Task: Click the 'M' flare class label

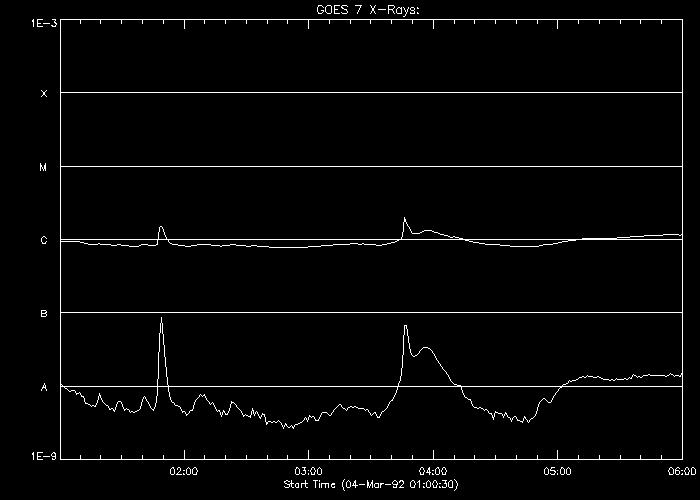Action: 43,167
